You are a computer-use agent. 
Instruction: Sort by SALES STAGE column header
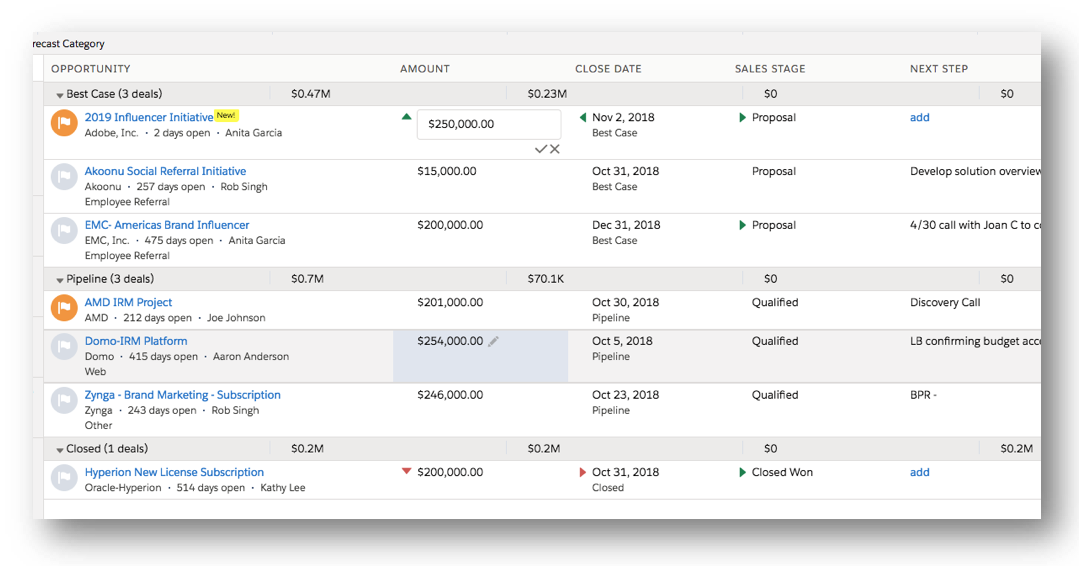pos(769,69)
